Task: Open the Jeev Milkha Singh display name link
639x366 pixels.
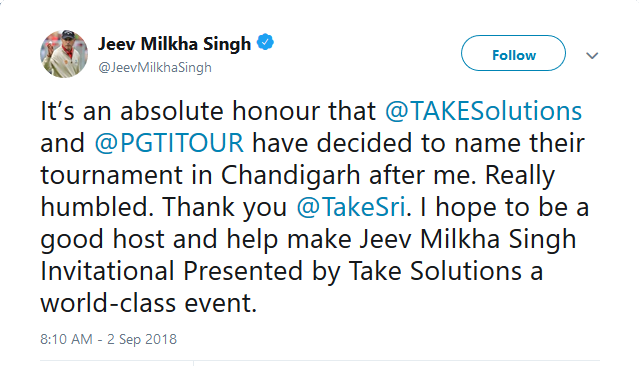Action: coord(174,44)
